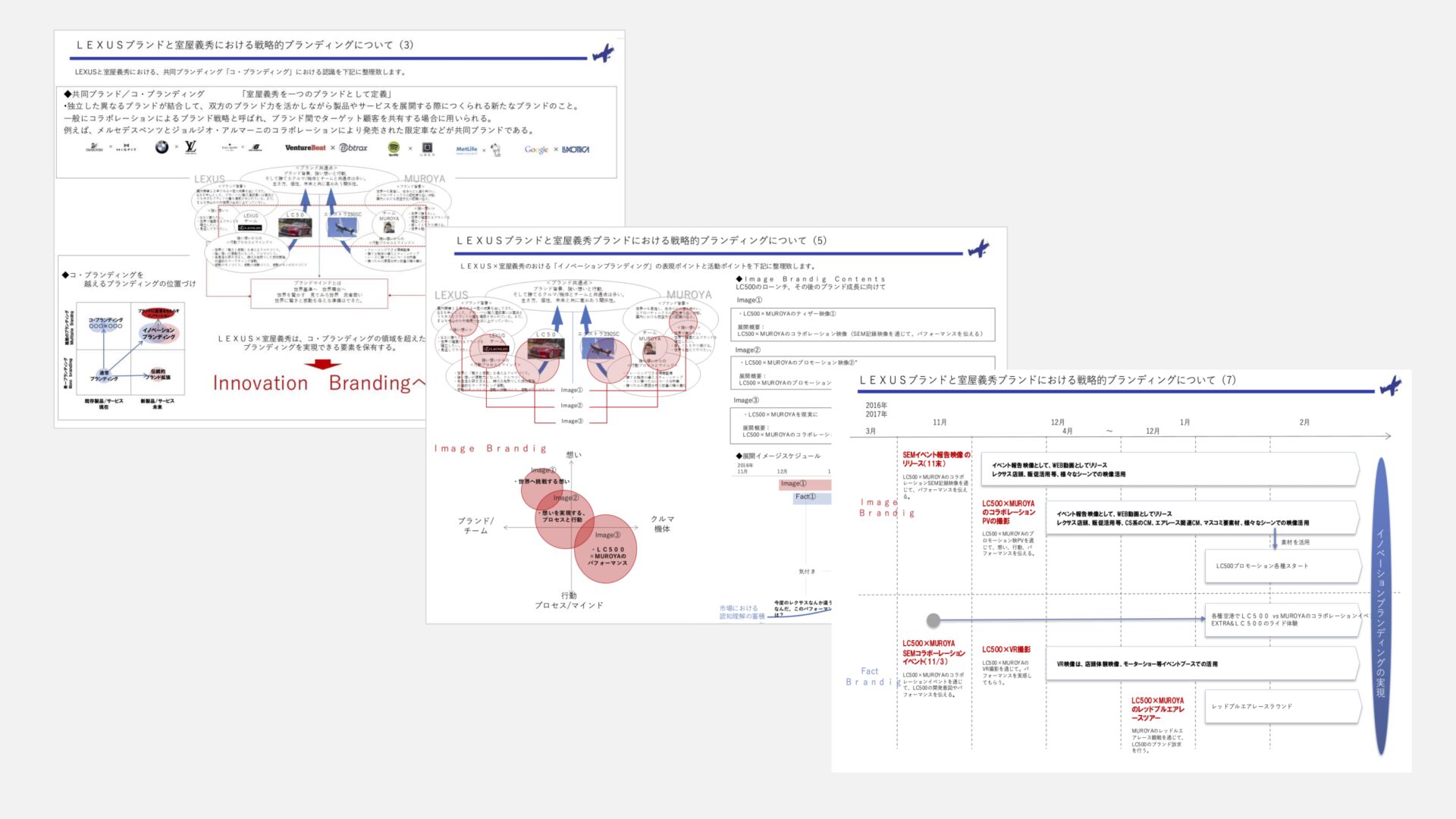Select the Muroya portrait photo on slide (3)

pyautogui.click(x=390, y=227)
